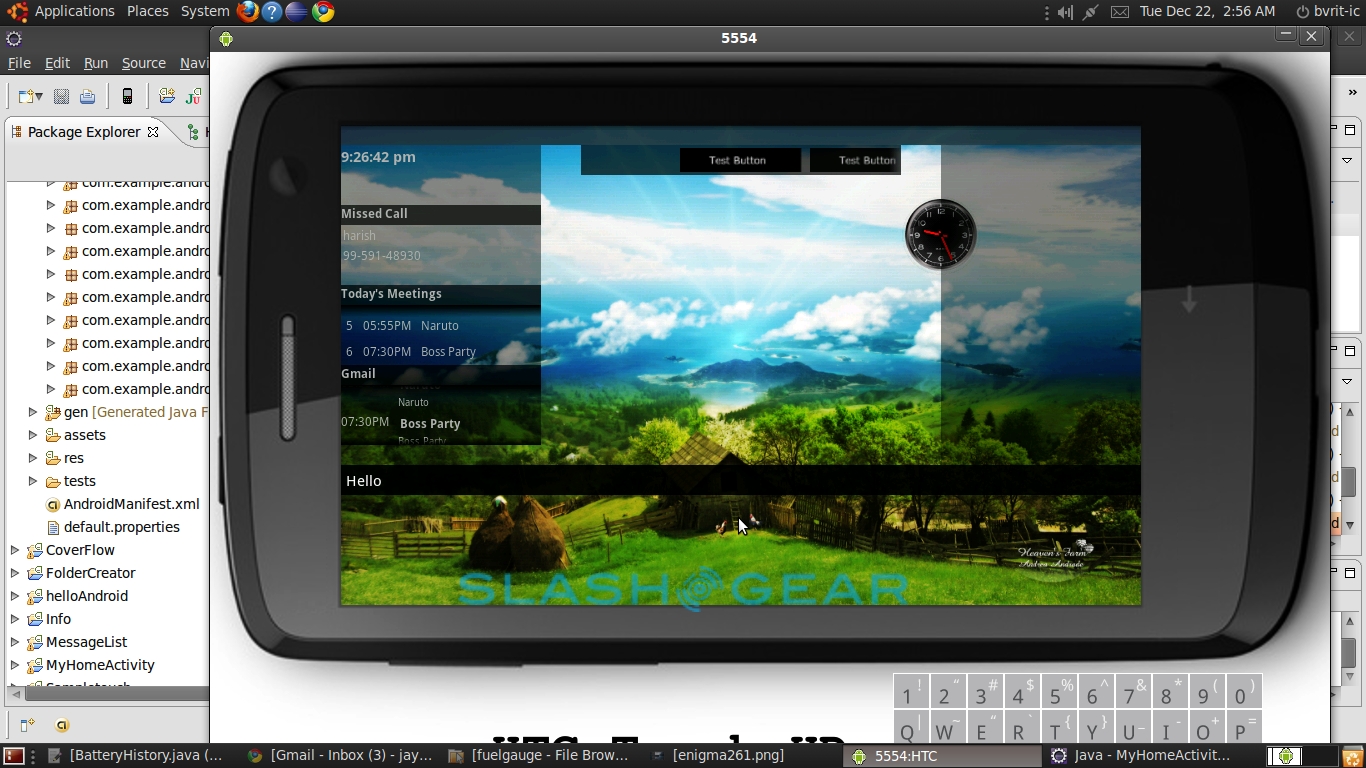Click the New JUnit test toolbar icon
The width and height of the screenshot is (1366, 768).
click(193, 96)
